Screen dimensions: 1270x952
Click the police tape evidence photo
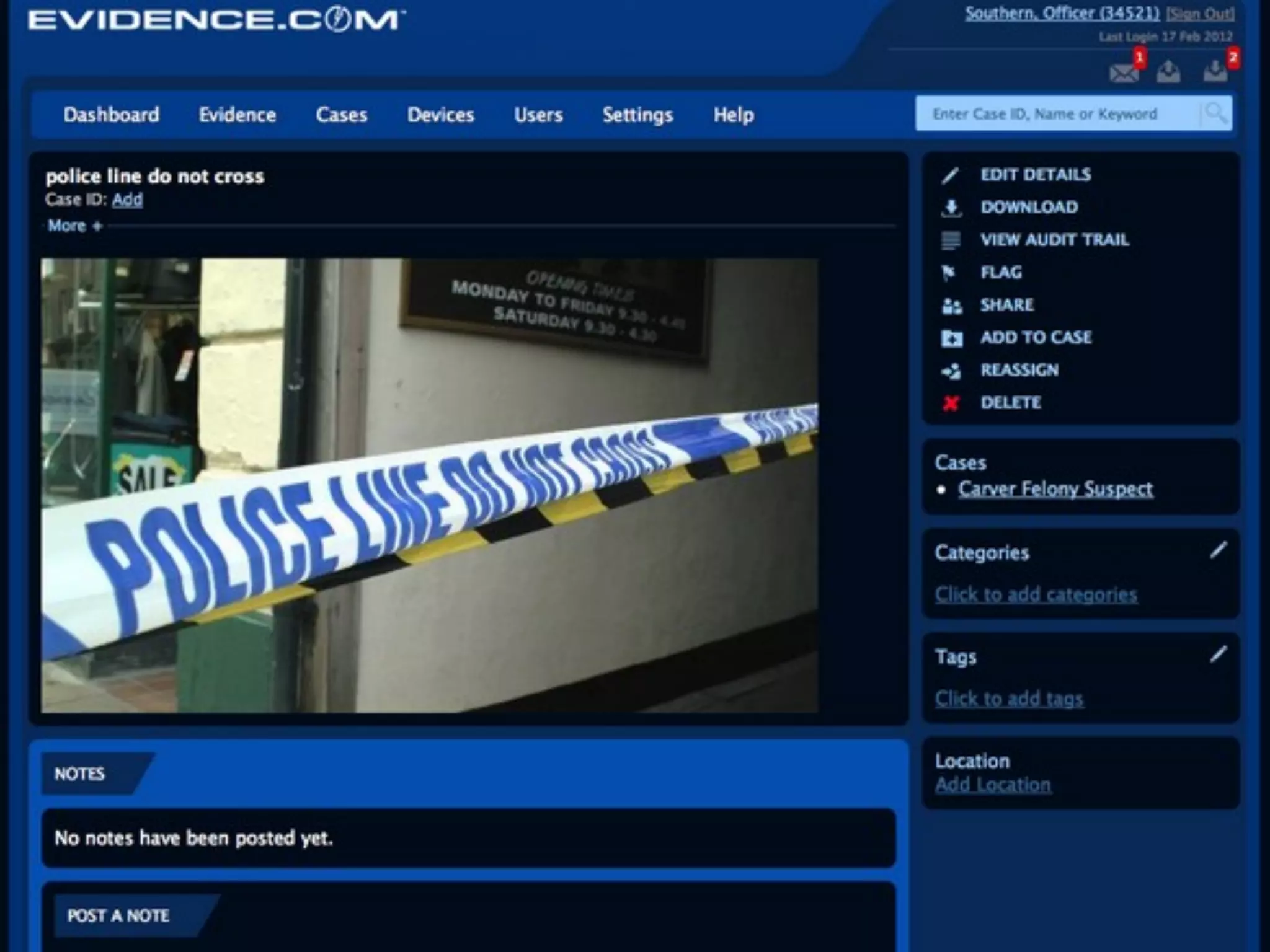pos(429,485)
